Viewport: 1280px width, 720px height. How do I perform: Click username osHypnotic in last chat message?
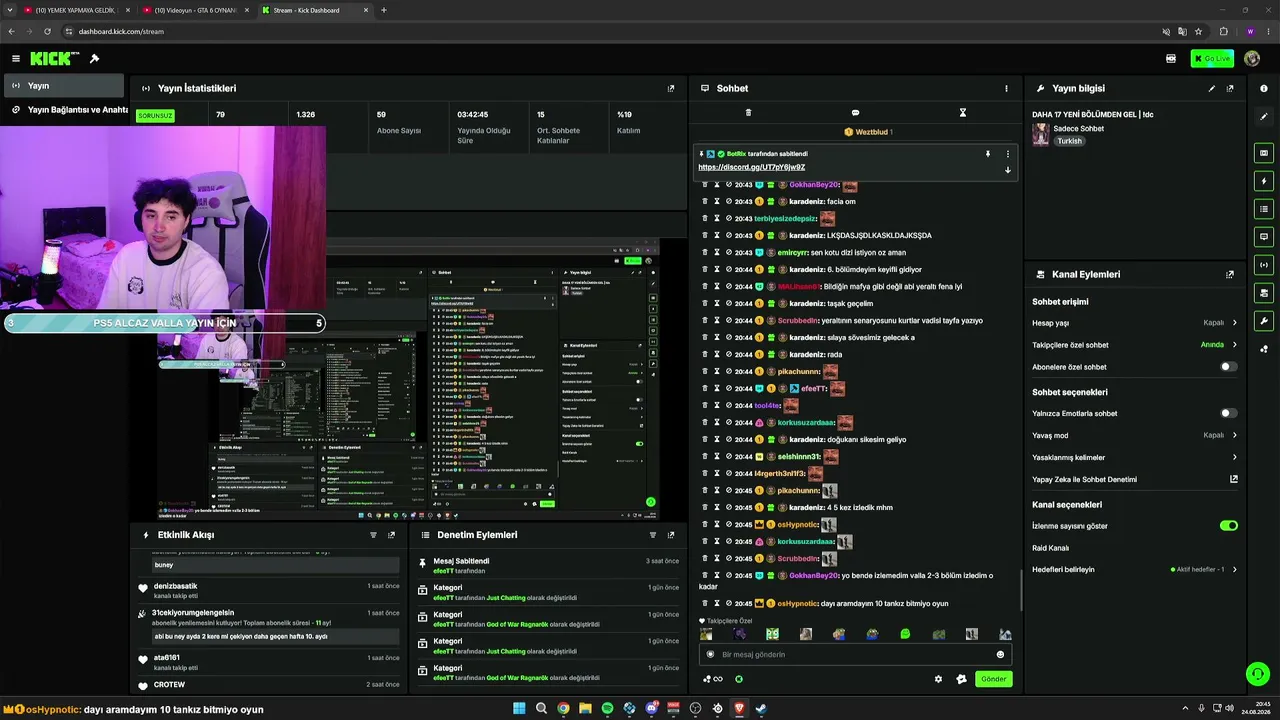pos(798,603)
